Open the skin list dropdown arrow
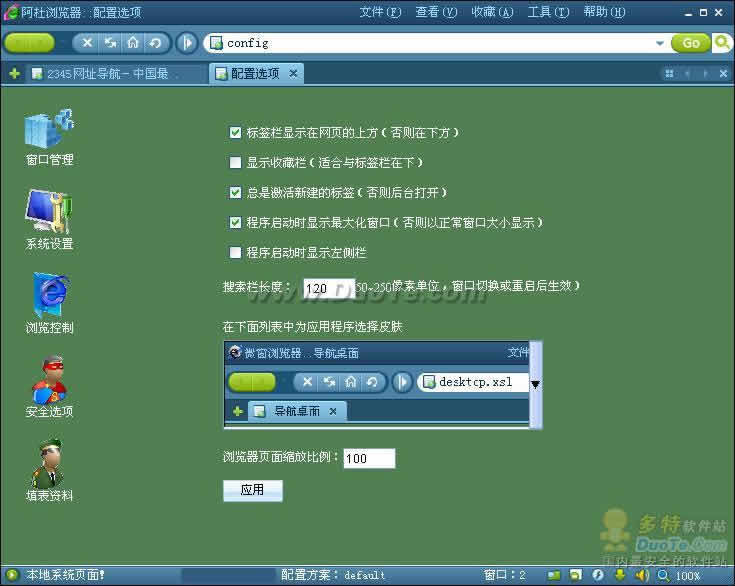735x586 pixels. (x=535, y=384)
